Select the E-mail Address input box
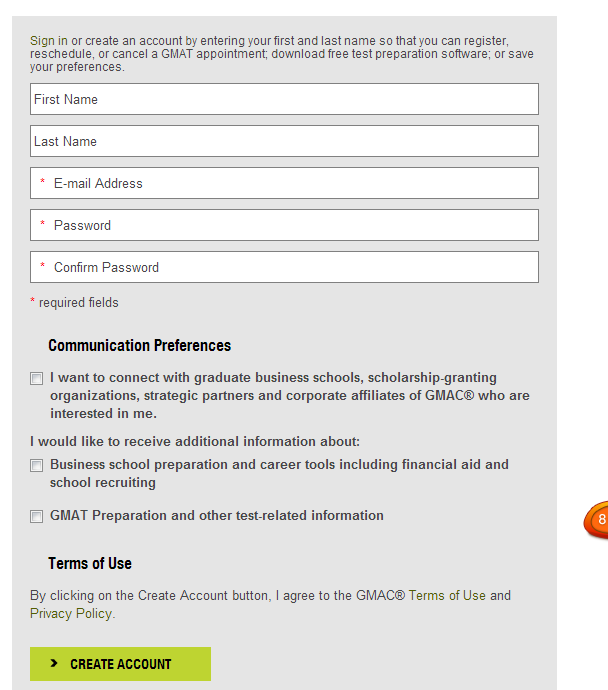608x690 pixels. [x=284, y=183]
